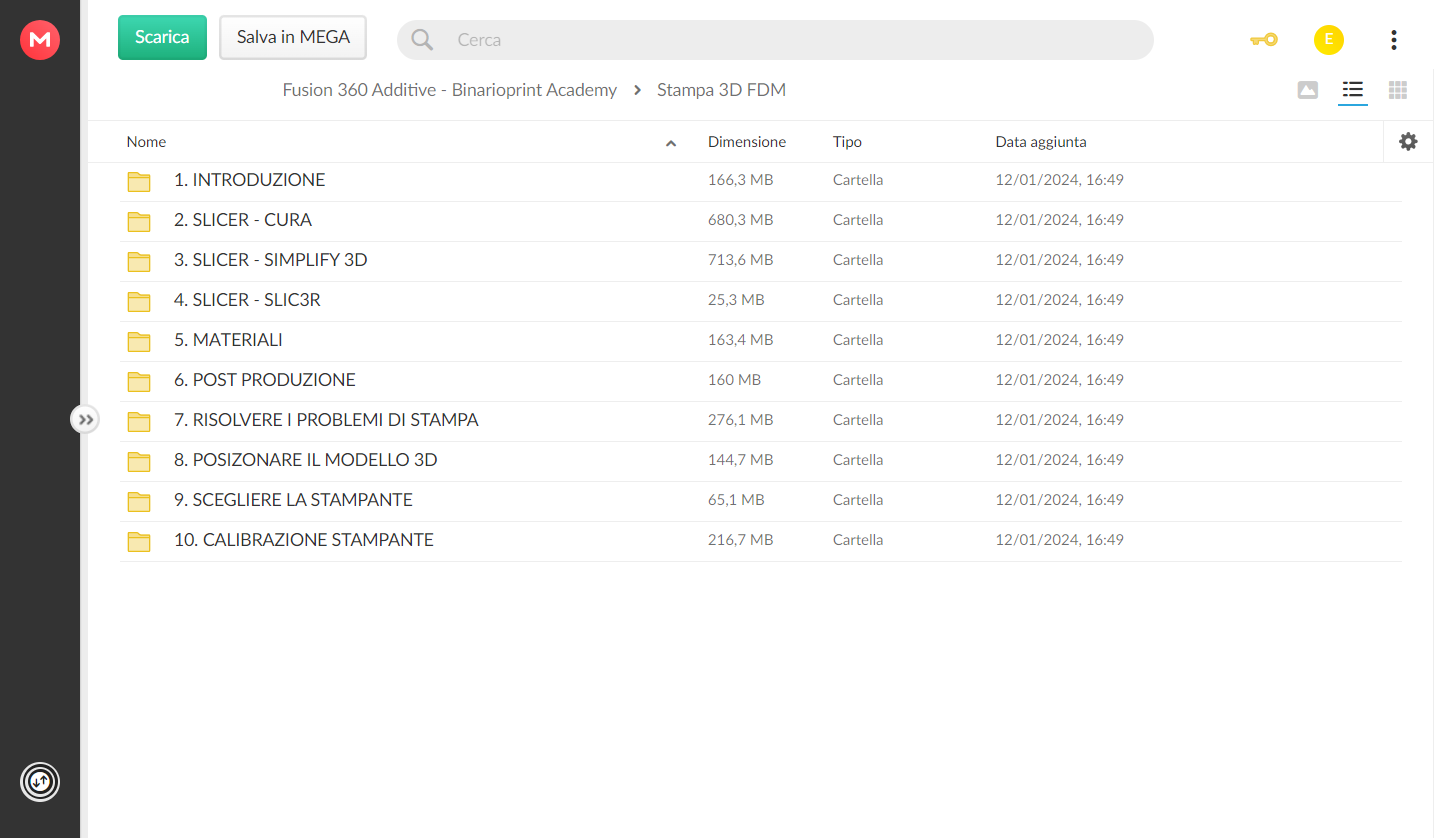Switch to image gallery view icon
1434x838 pixels.
click(1307, 90)
